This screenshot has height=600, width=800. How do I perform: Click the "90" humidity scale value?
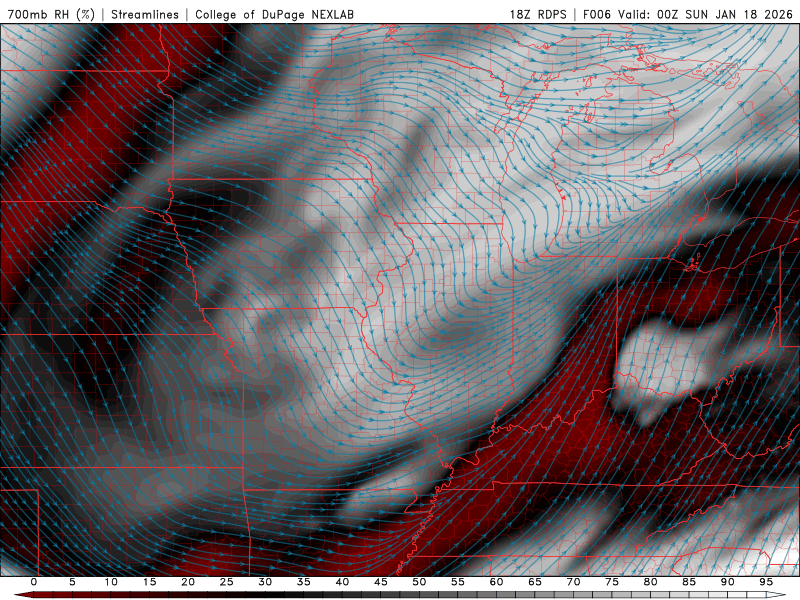728,582
